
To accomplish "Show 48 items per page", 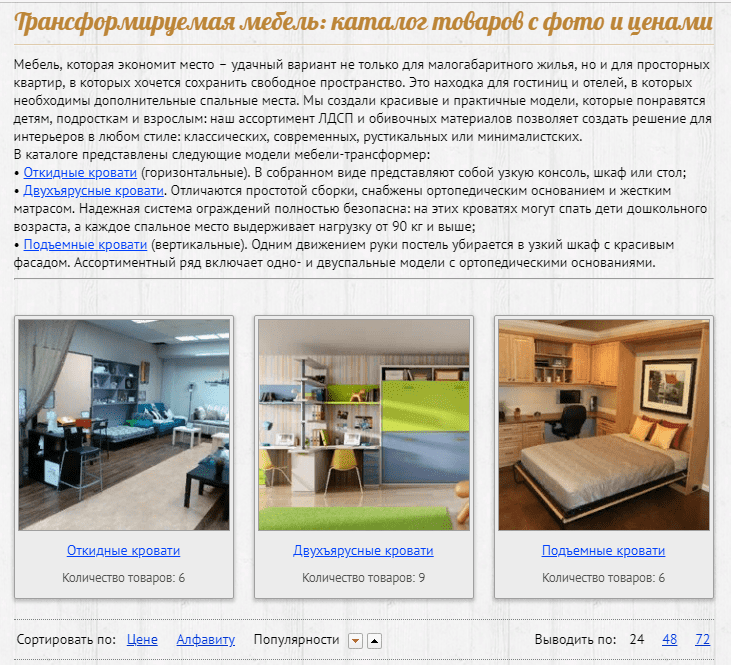I will (x=669, y=639).
